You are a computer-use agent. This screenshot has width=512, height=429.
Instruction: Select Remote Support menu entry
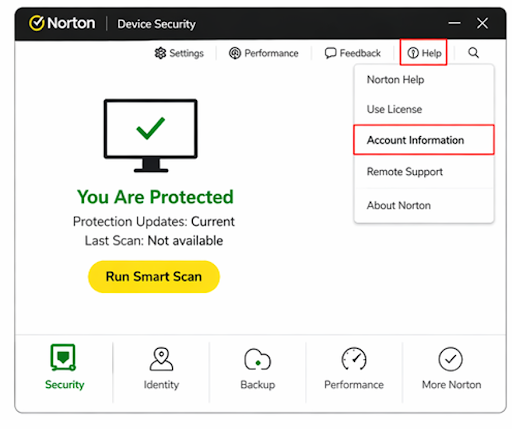424,172
